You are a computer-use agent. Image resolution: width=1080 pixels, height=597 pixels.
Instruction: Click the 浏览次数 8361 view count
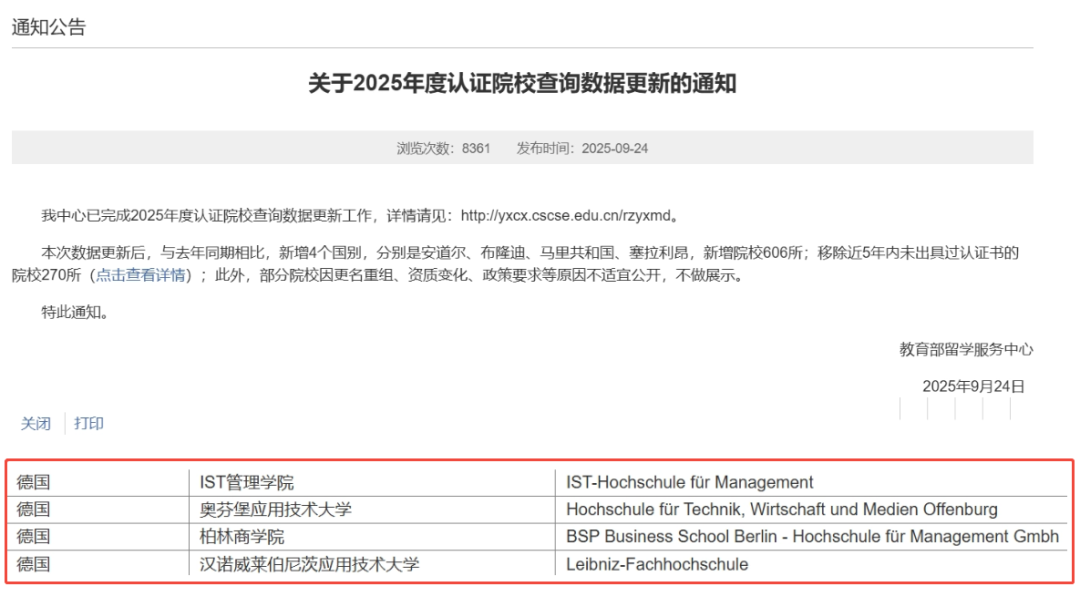[443, 147]
